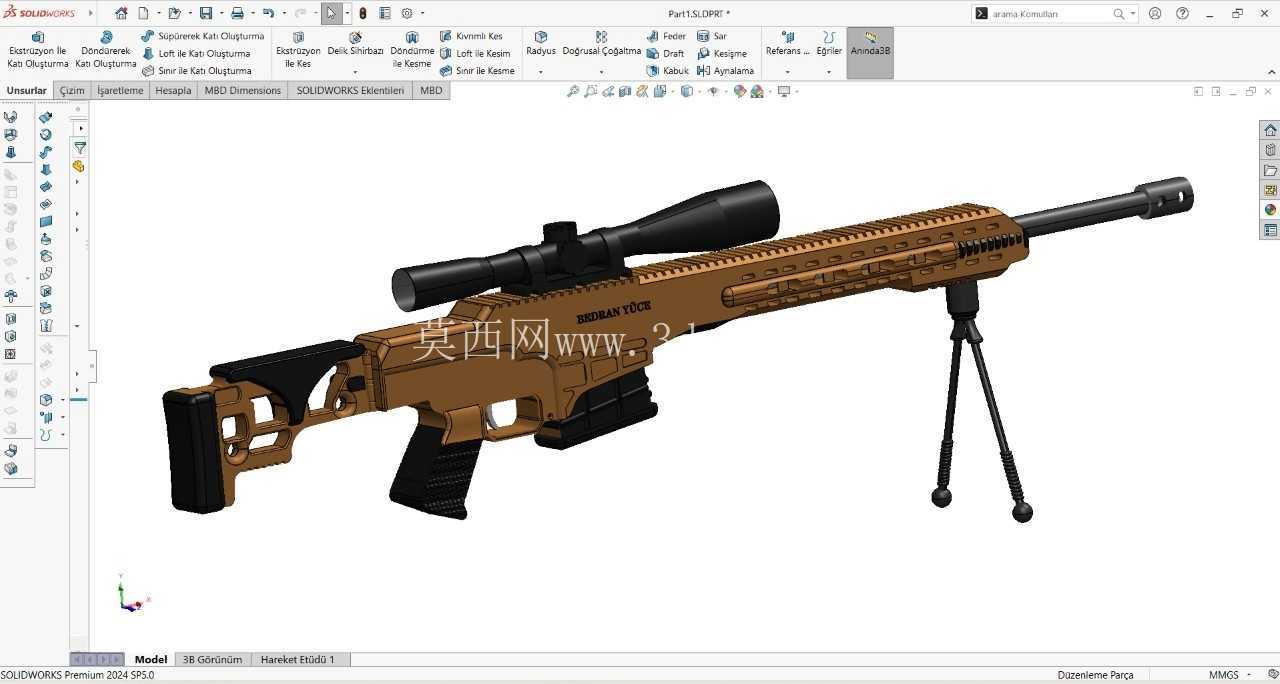
Task: Click the Eğriler curves tool
Action: pyautogui.click(x=829, y=44)
